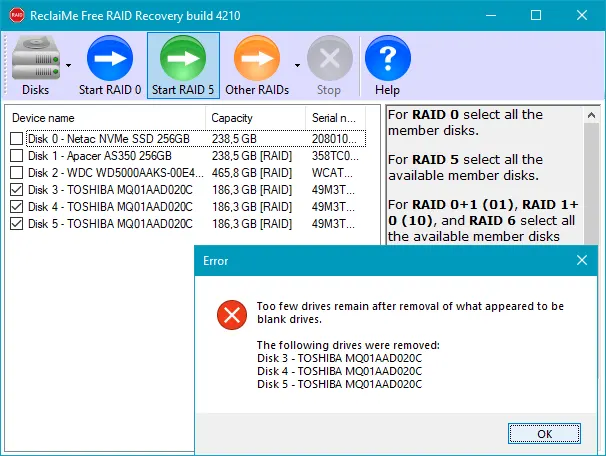Sort by the Capacity column header
606x456 pixels.
coord(255,118)
